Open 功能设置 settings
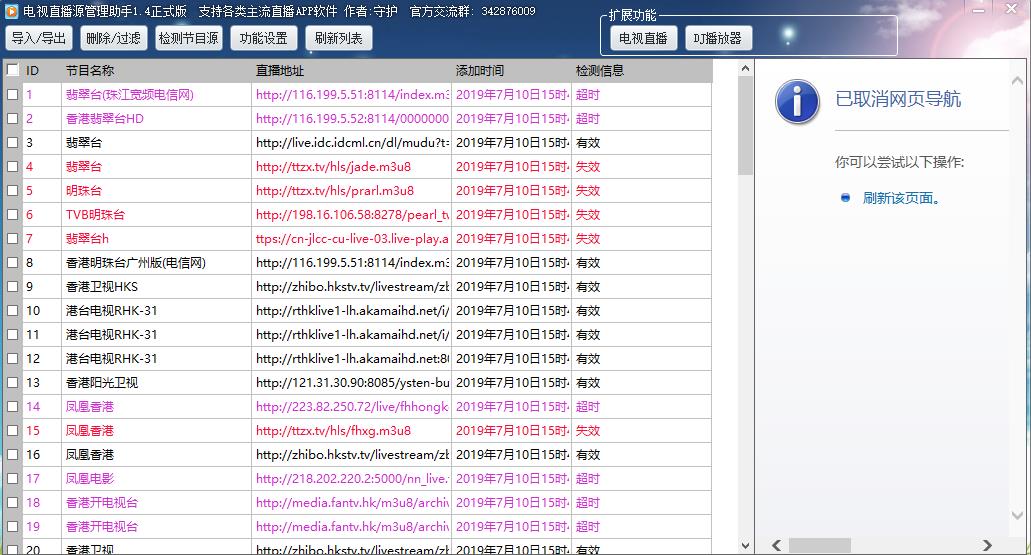The image size is (1031, 555). 264,38
